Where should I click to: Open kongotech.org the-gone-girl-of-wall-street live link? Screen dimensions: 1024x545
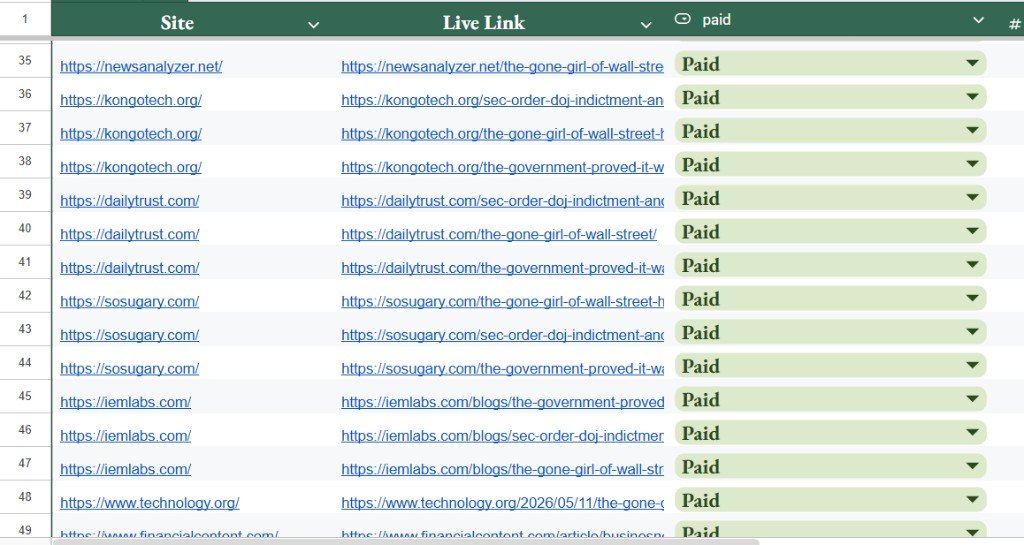pos(502,133)
